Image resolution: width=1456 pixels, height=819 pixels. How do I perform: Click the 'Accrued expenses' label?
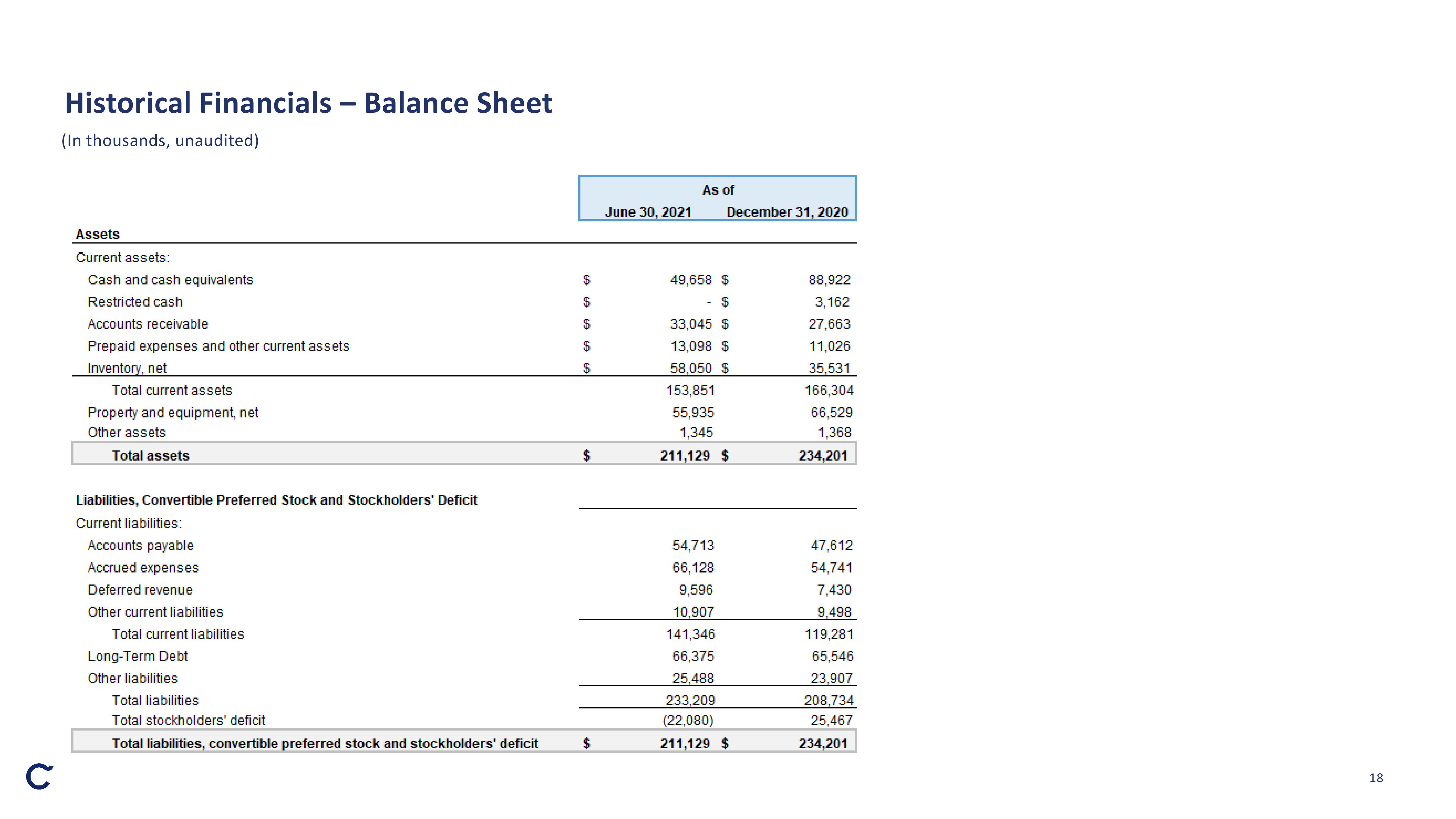pos(143,568)
